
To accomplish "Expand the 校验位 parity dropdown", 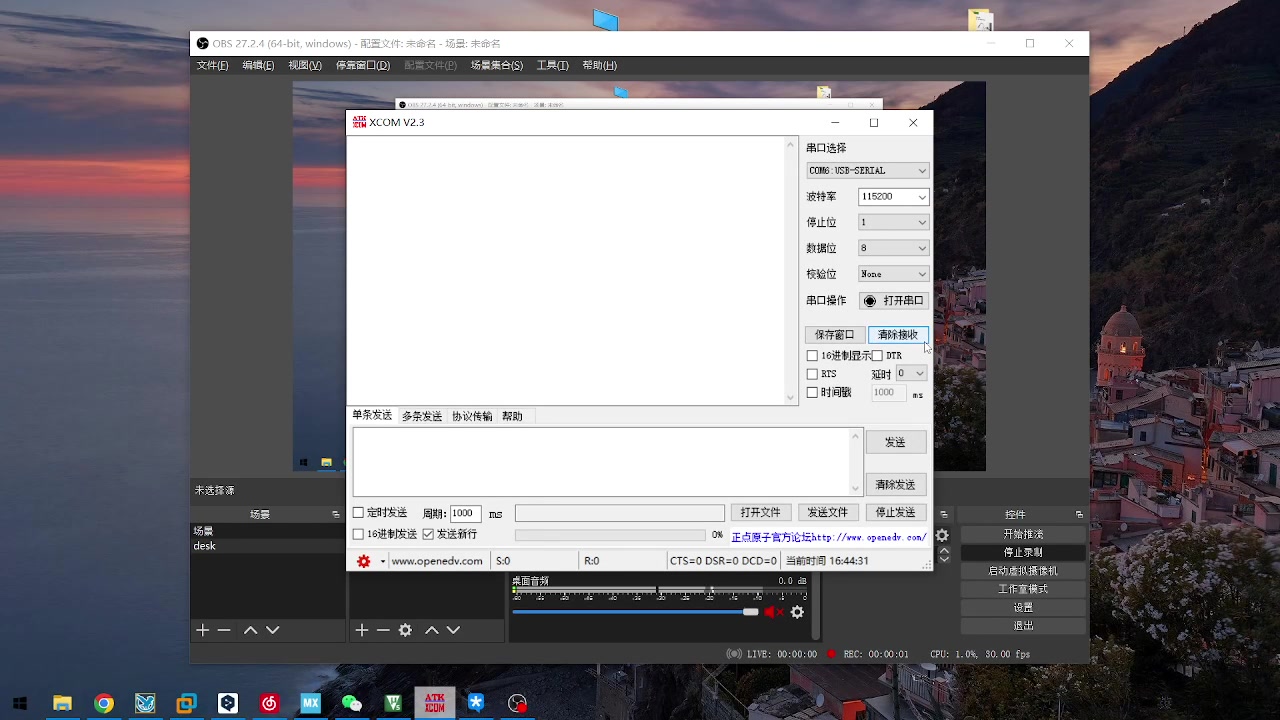I will pyautogui.click(x=893, y=274).
